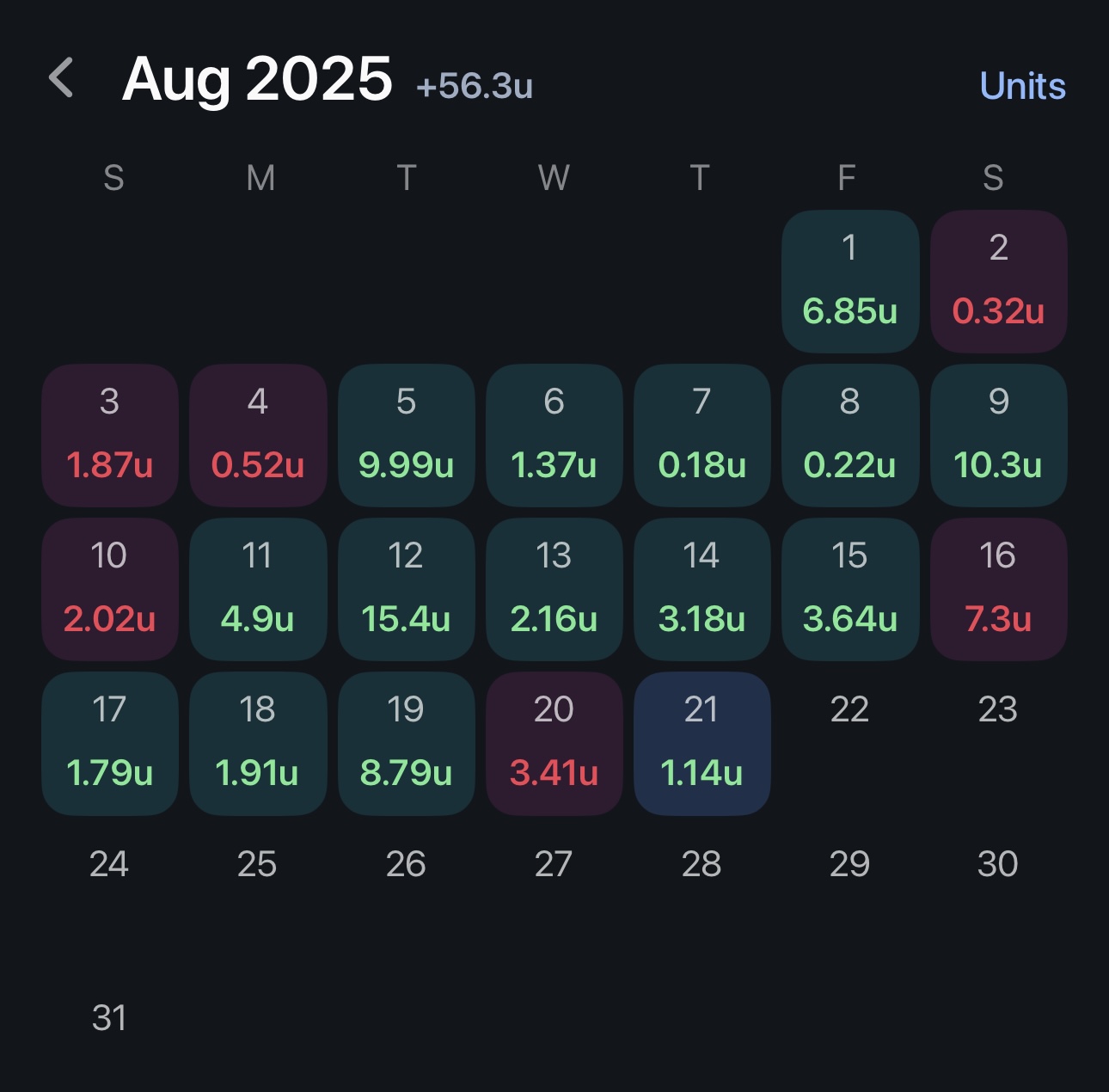Select August 1 with 6.85u profit
1109x1092 pixels.
[x=850, y=281]
